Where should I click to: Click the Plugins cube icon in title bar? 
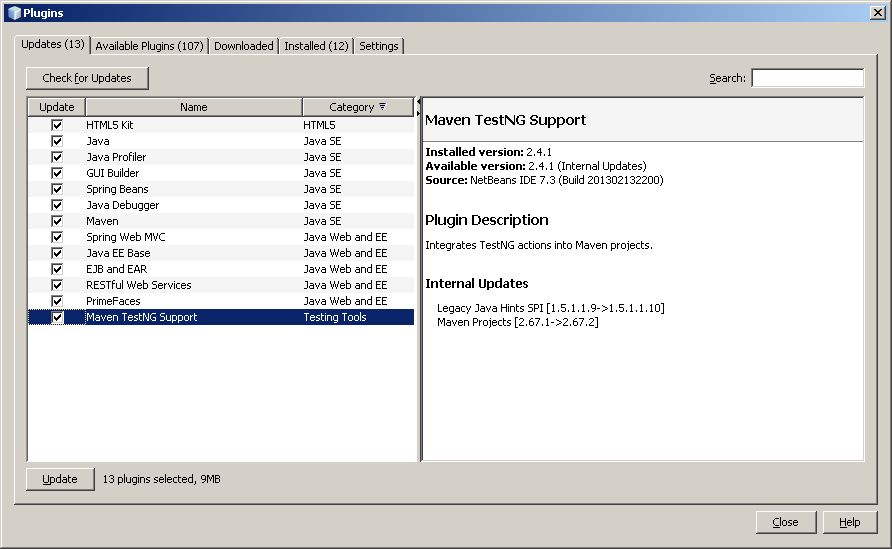[13, 12]
